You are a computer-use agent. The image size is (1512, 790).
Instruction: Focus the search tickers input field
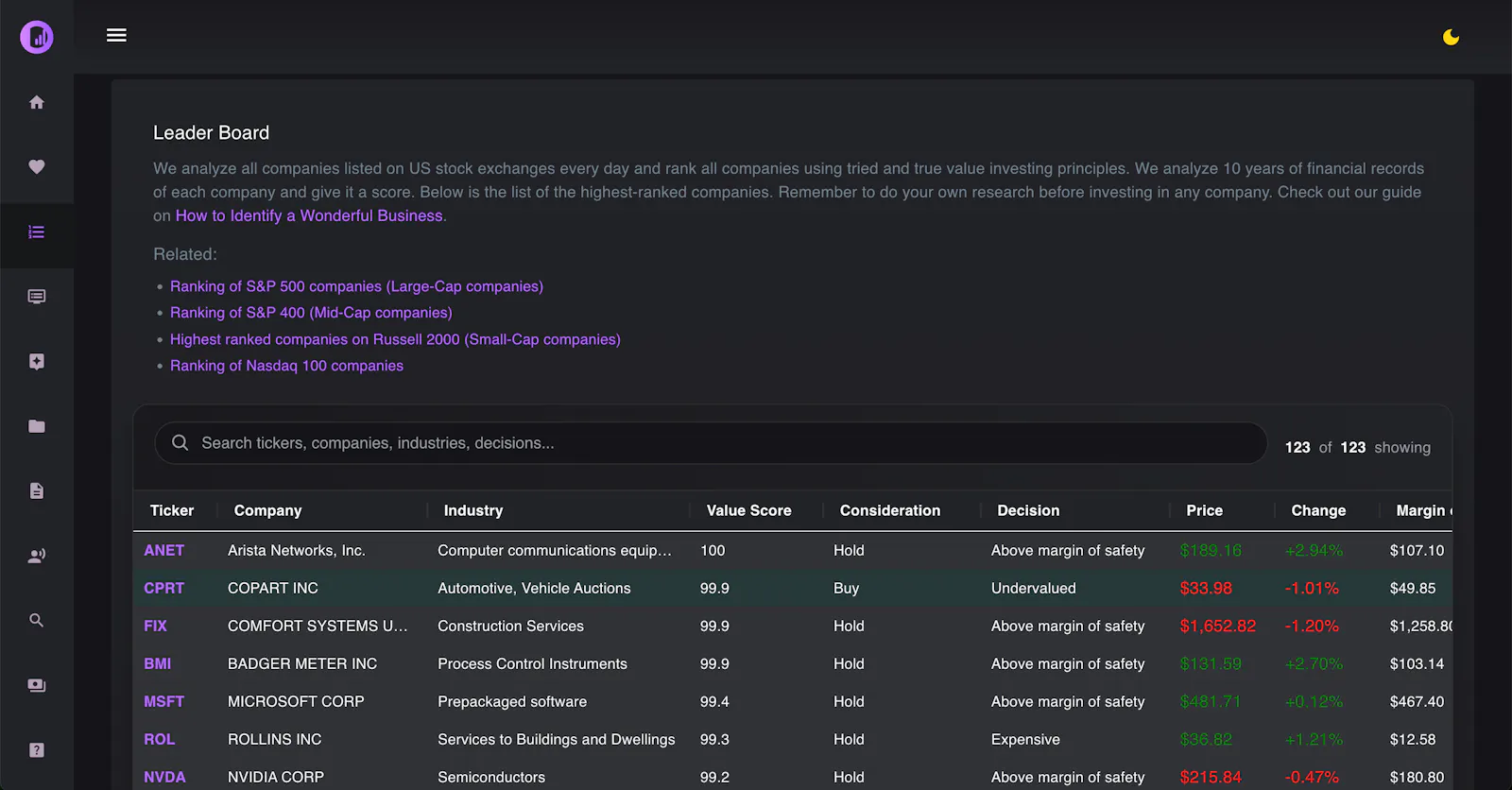click(711, 443)
